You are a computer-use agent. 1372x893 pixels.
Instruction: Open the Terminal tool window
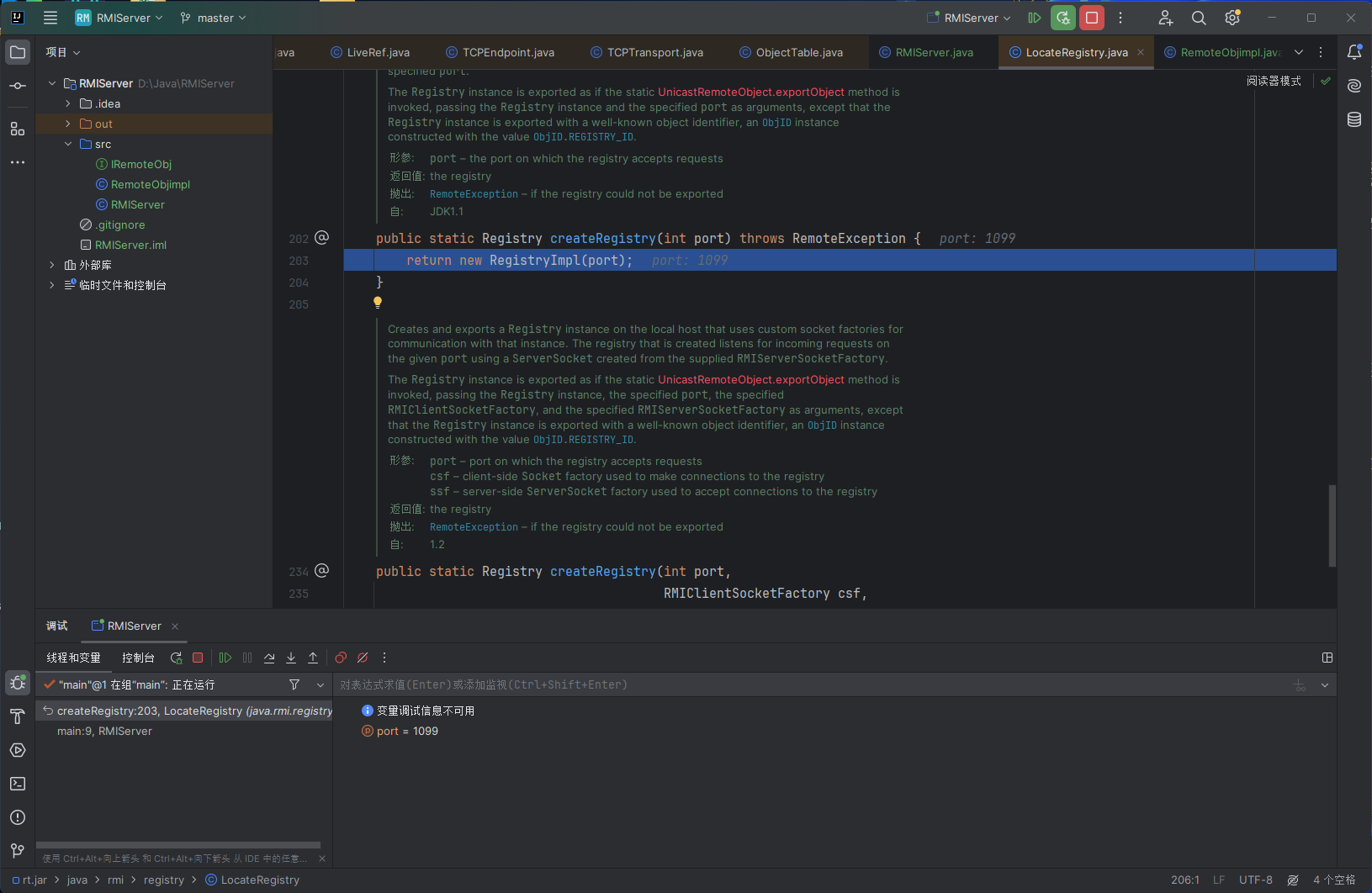click(x=18, y=784)
